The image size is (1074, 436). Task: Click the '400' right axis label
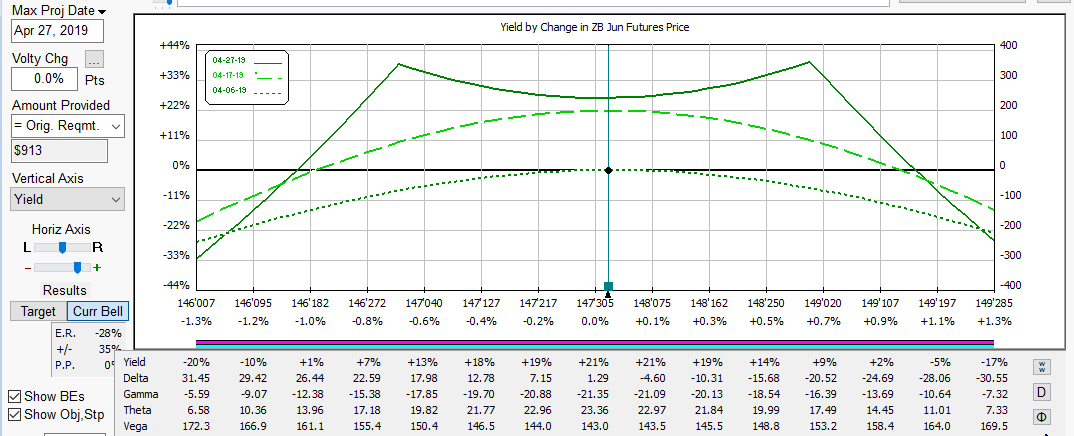pos(1009,45)
